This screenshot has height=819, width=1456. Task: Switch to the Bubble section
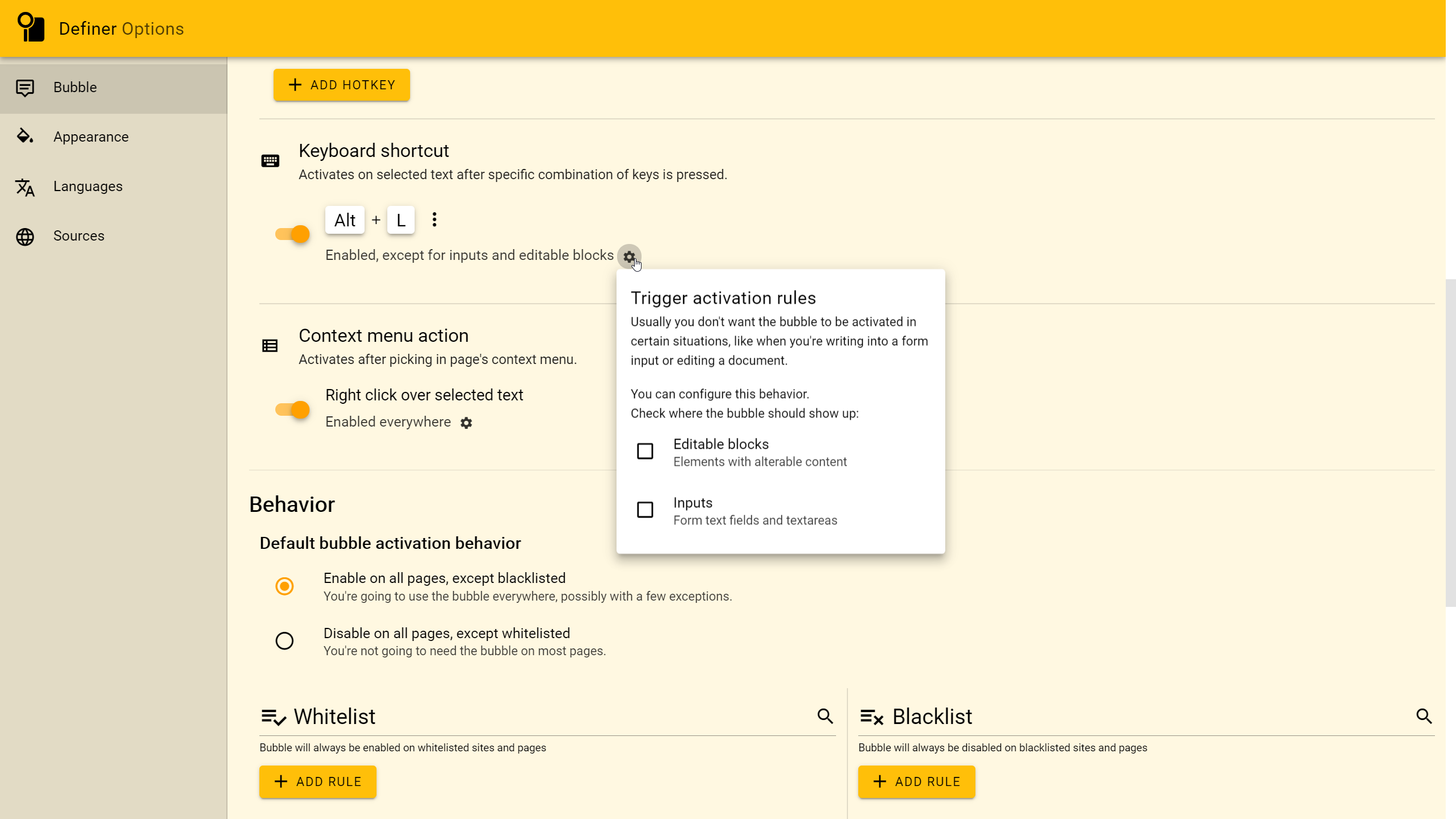click(x=75, y=88)
